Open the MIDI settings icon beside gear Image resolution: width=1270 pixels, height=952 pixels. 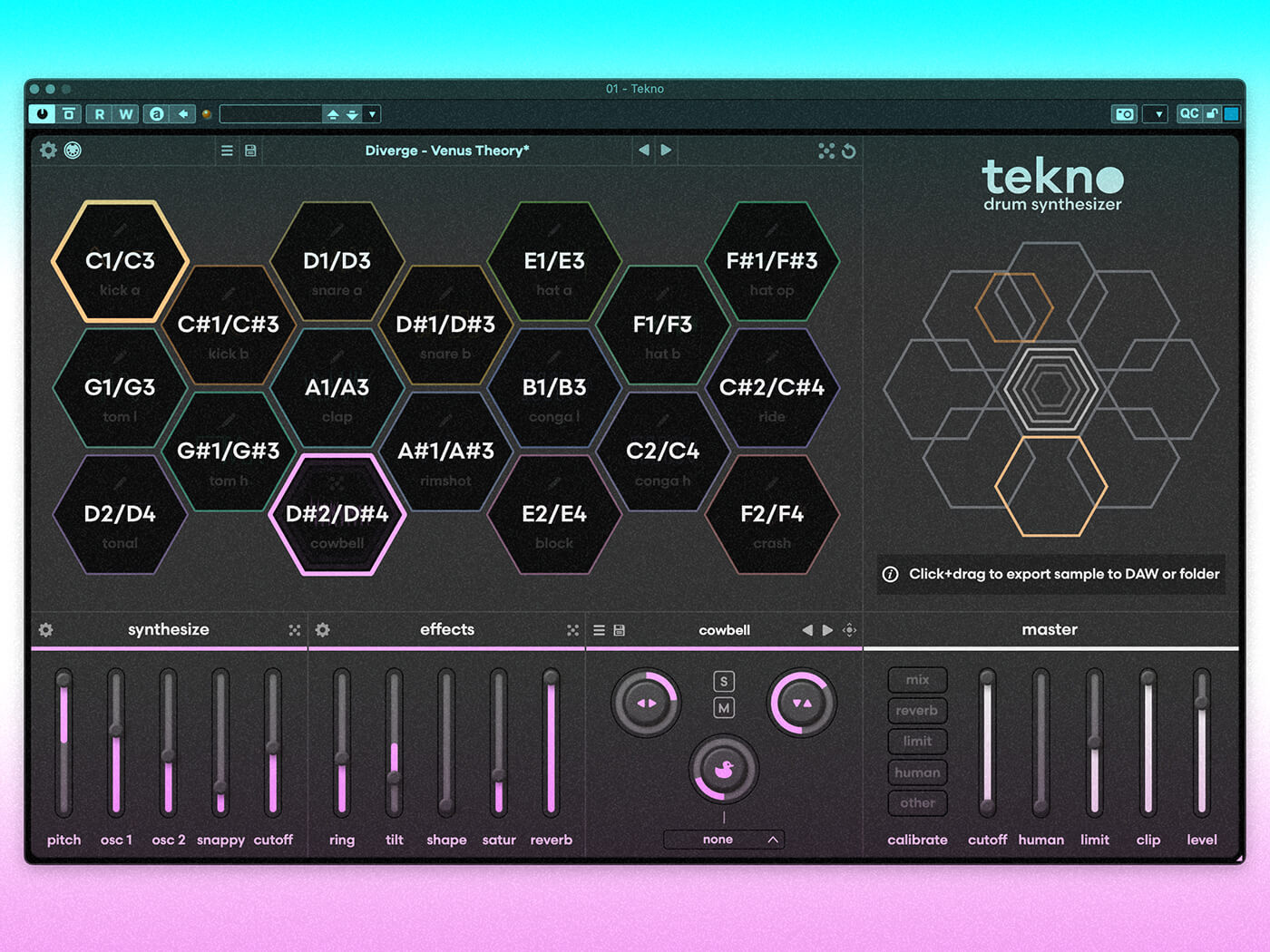pyautogui.click(x=73, y=151)
